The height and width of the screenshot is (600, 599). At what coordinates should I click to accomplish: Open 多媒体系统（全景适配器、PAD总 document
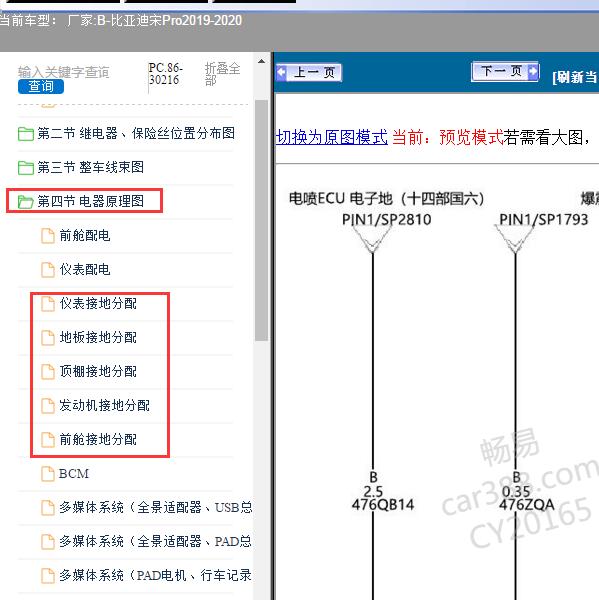pos(155,542)
